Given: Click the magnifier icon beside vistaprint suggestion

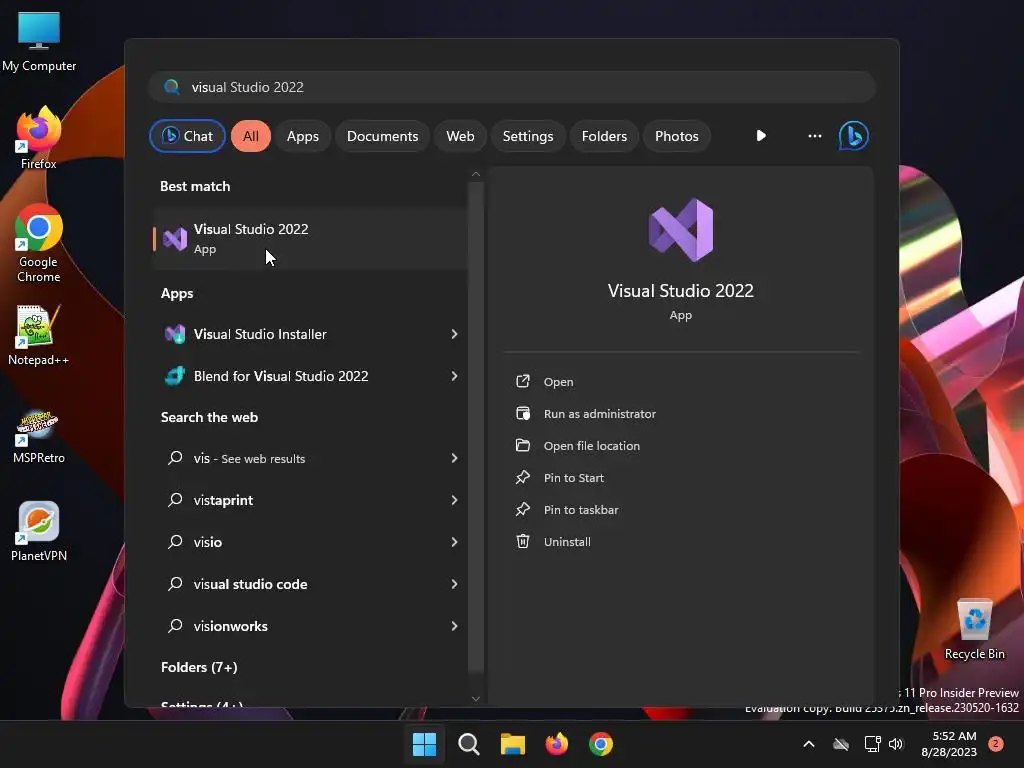Looking at the screenshot, I should pos(175,500).
